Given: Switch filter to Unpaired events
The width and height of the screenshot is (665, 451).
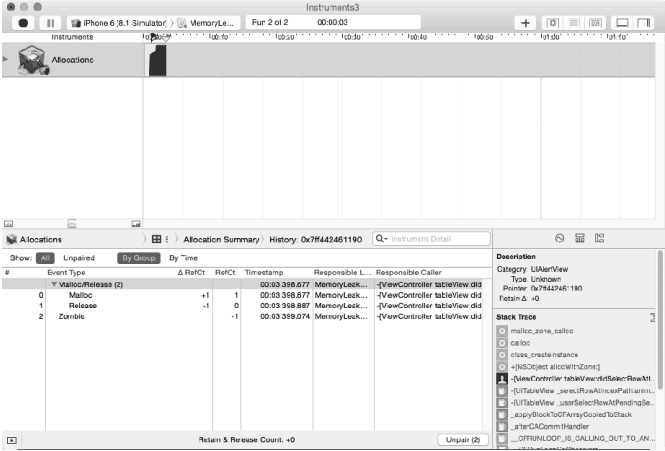Looking at the screenshot, I should point(79,257).
